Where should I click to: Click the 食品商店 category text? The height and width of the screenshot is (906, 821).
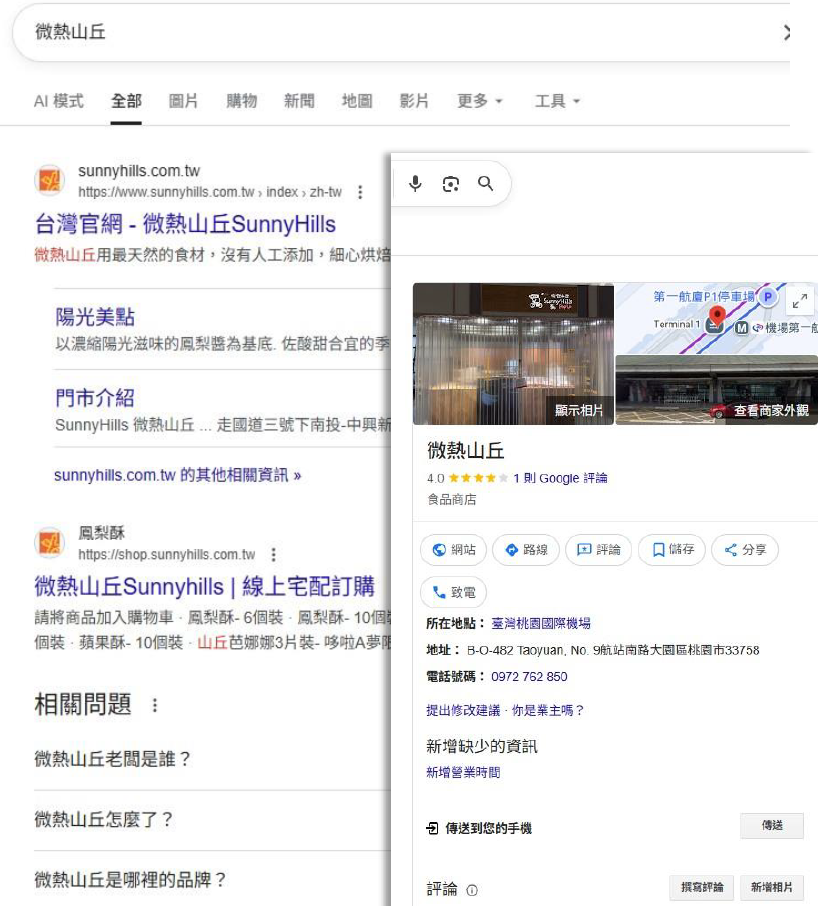coord(452,499)
